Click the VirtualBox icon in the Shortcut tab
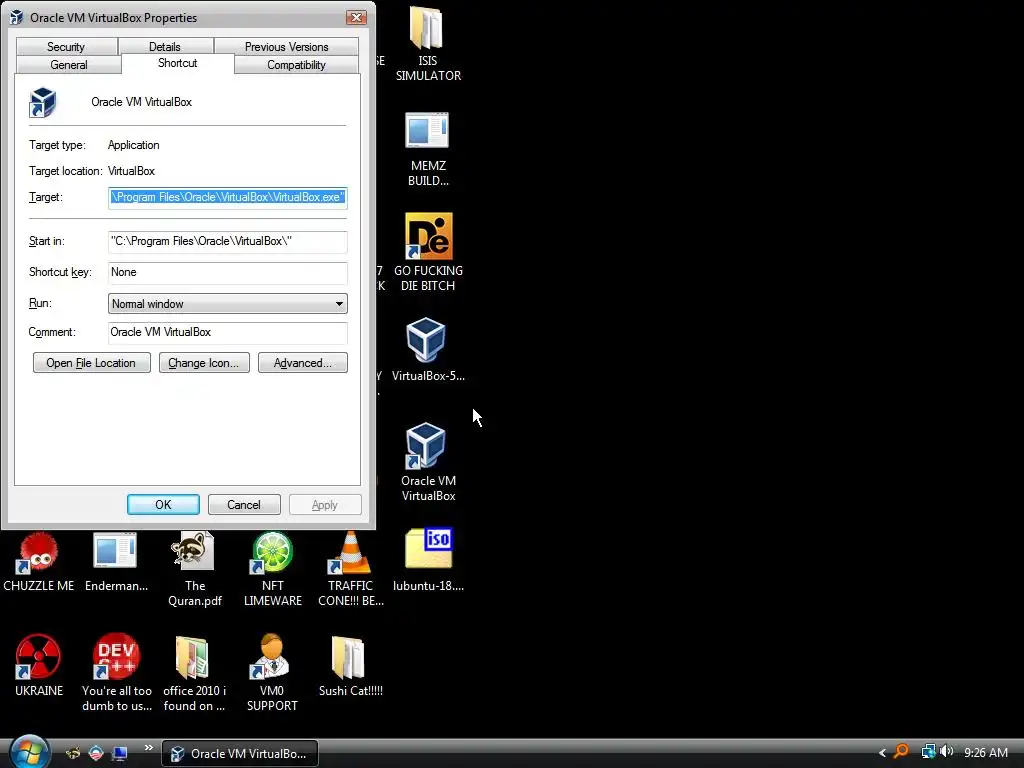This screenshot has width=1024, height=768. (x=43, y=103)
